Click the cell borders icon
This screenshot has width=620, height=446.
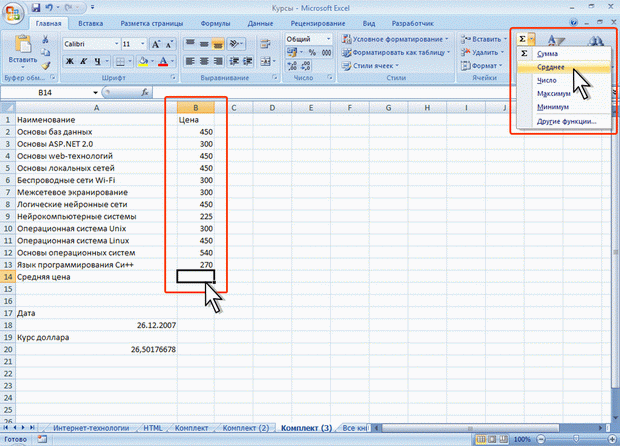point(121,61)
